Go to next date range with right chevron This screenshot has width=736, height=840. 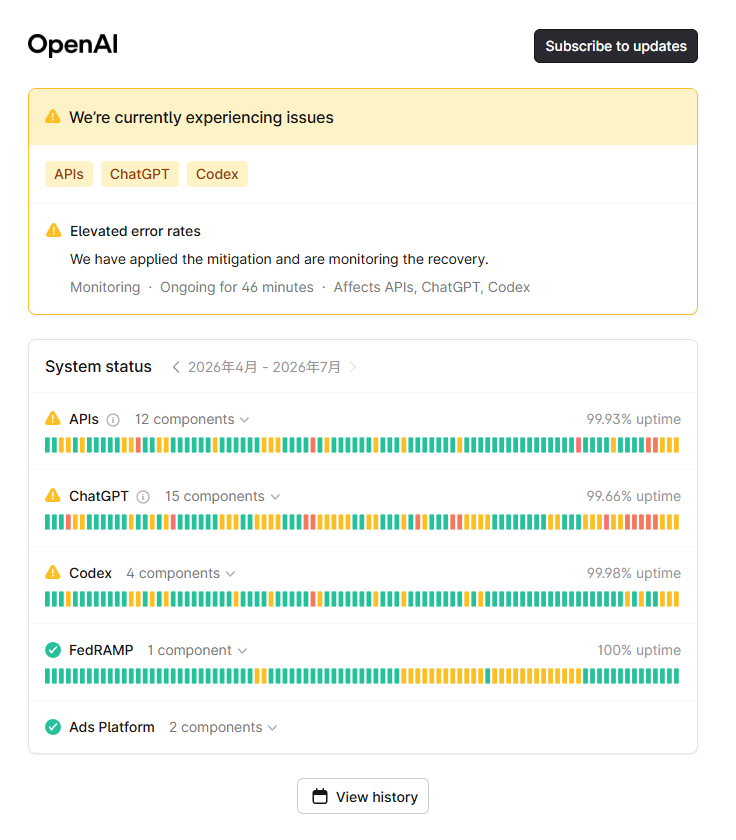[x=352, y=367]
